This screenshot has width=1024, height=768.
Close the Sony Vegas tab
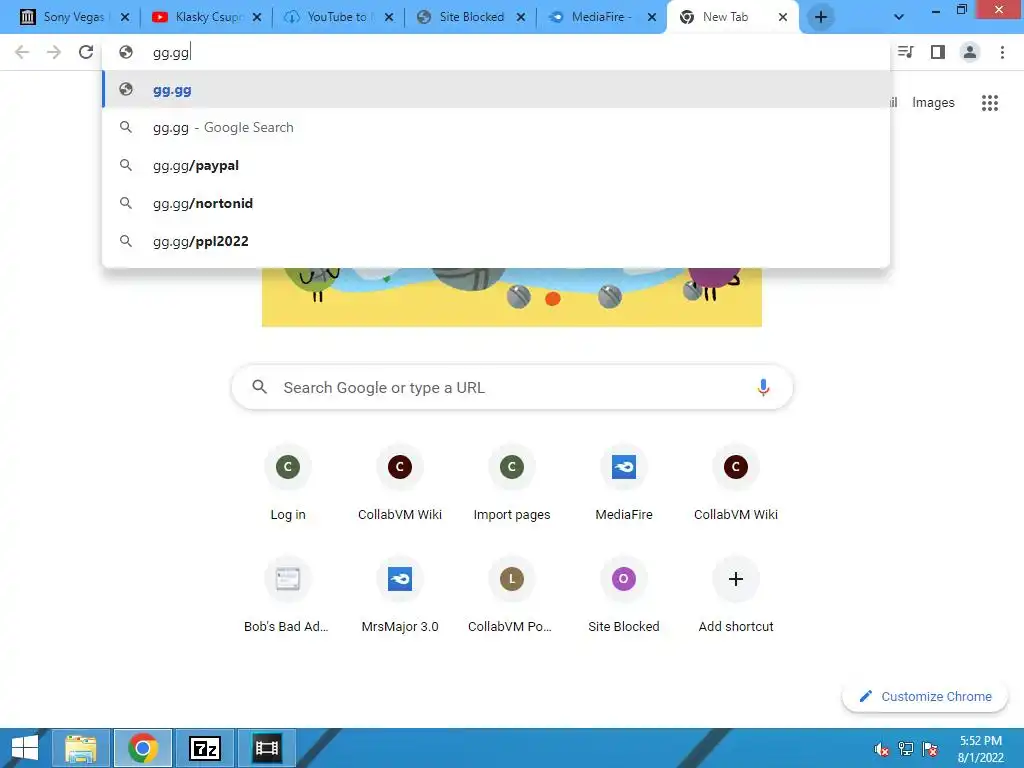click(125, 18)
